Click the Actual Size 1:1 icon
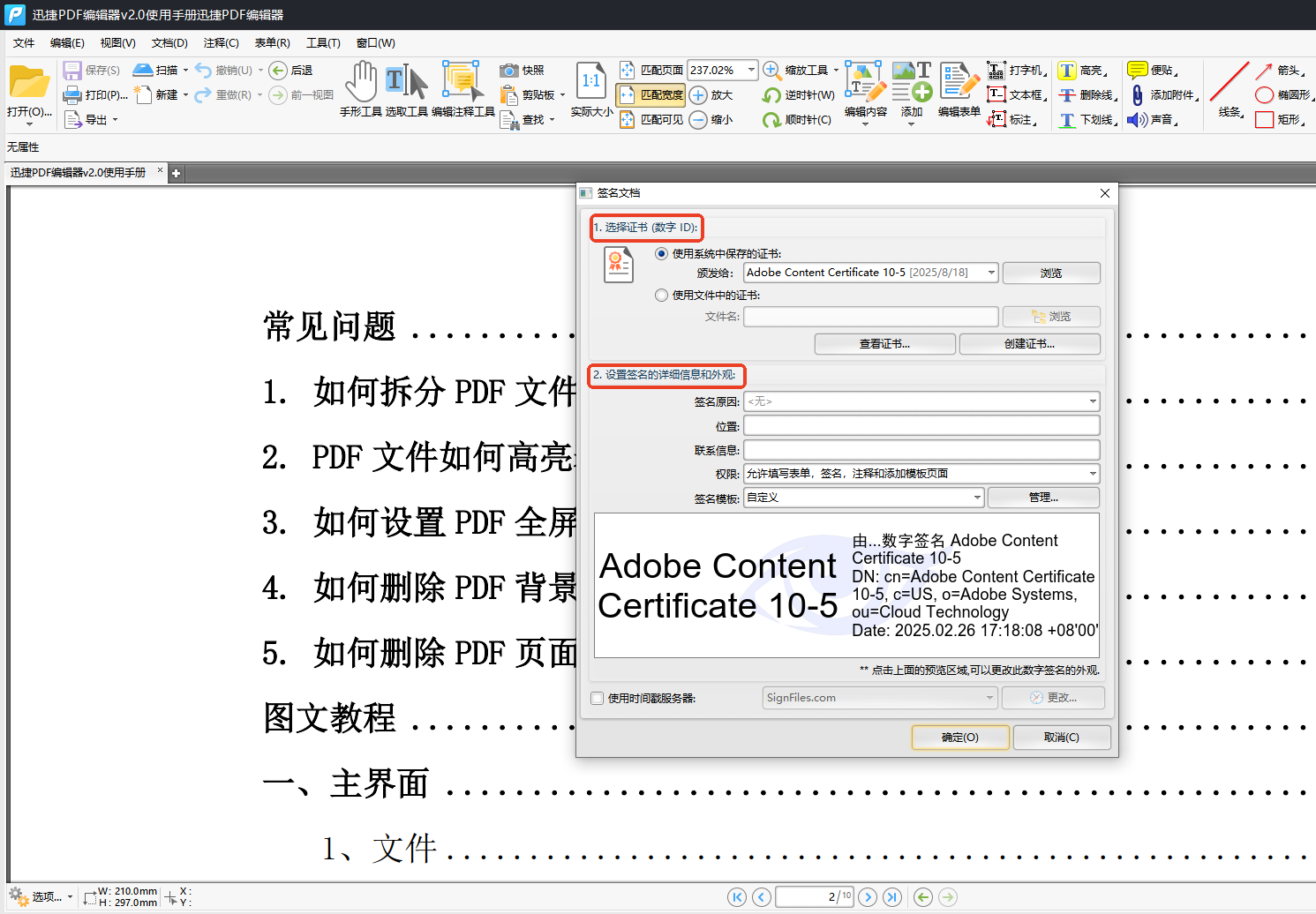This screenshot has height=914, width=1316. pos(591,81)
